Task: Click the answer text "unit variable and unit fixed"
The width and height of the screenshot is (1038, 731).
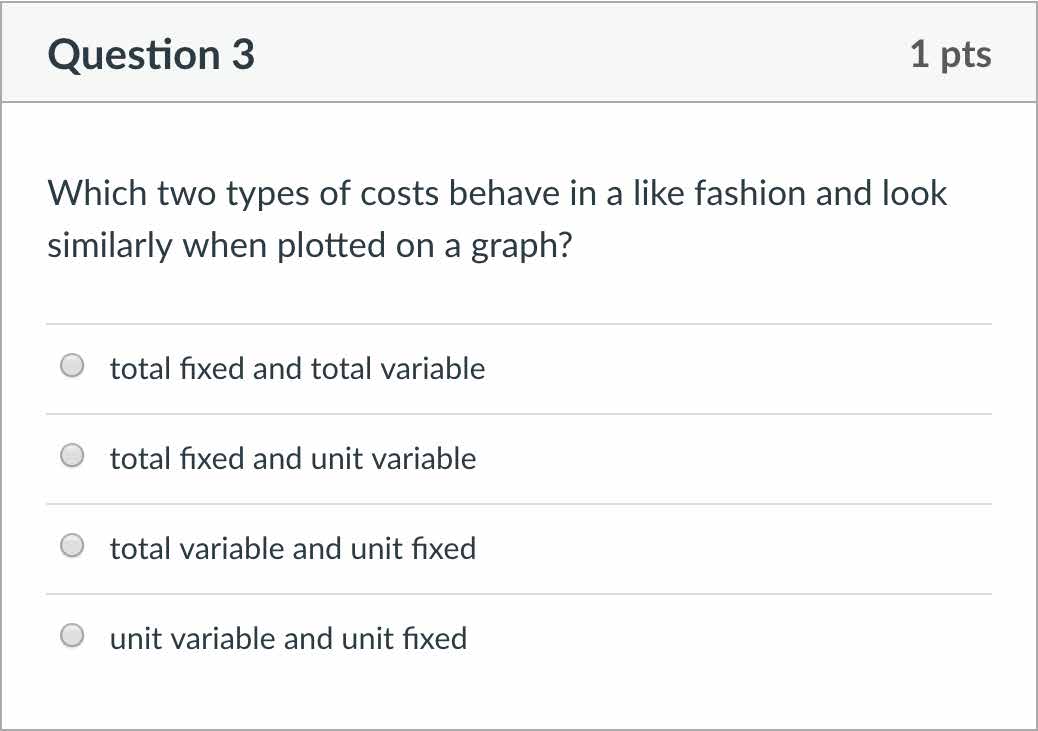Action: (x=288, y=638)
